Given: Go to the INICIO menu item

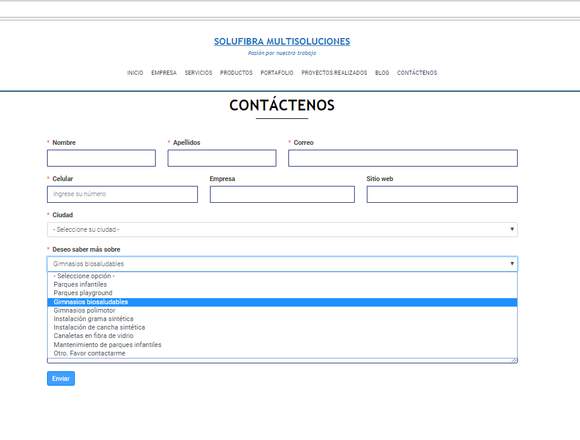Looking at the screenshot, I should click(135, 73).
